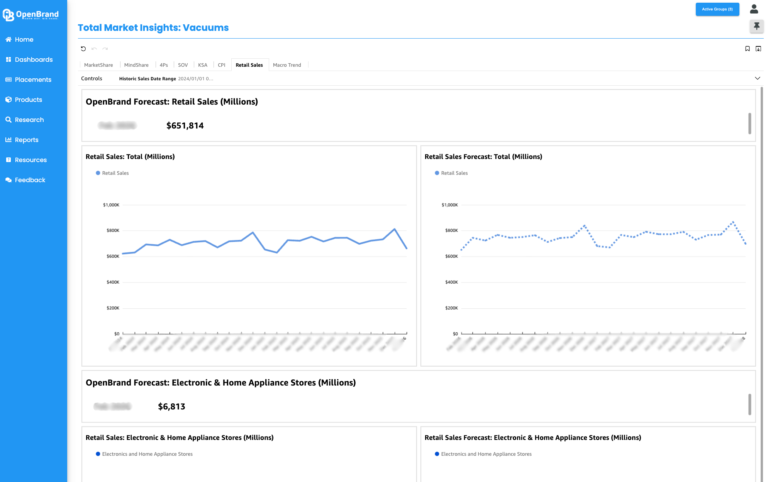This screenshot has width=768, height=482.
Task: Click 'Retail Sales: Total (Millions)' chart title
Action: point(130,157)
